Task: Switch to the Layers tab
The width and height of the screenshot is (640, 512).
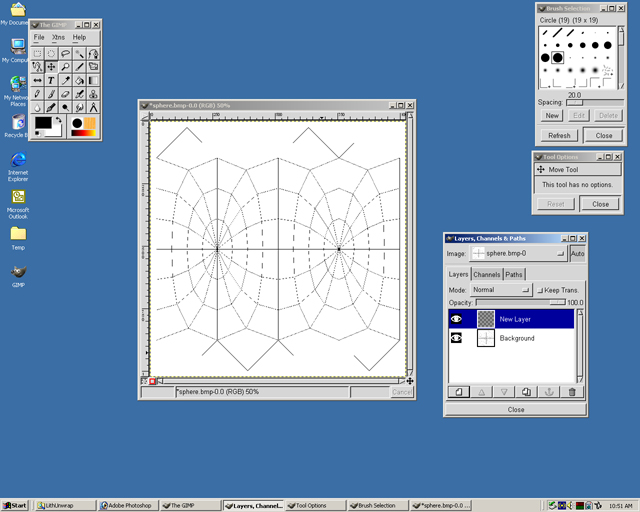Action: tap(458, 274)
